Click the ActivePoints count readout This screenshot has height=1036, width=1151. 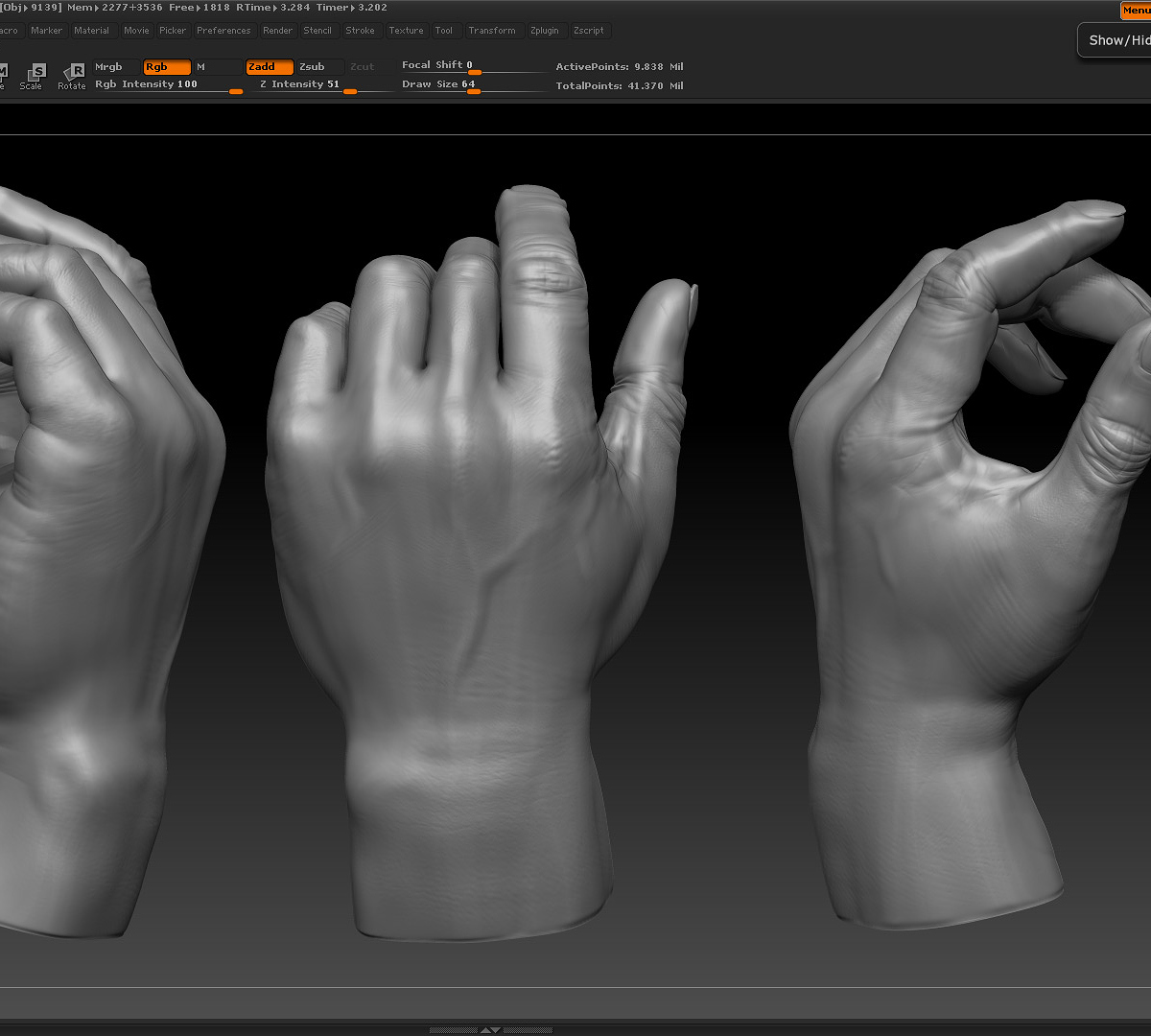coord(620,67)
